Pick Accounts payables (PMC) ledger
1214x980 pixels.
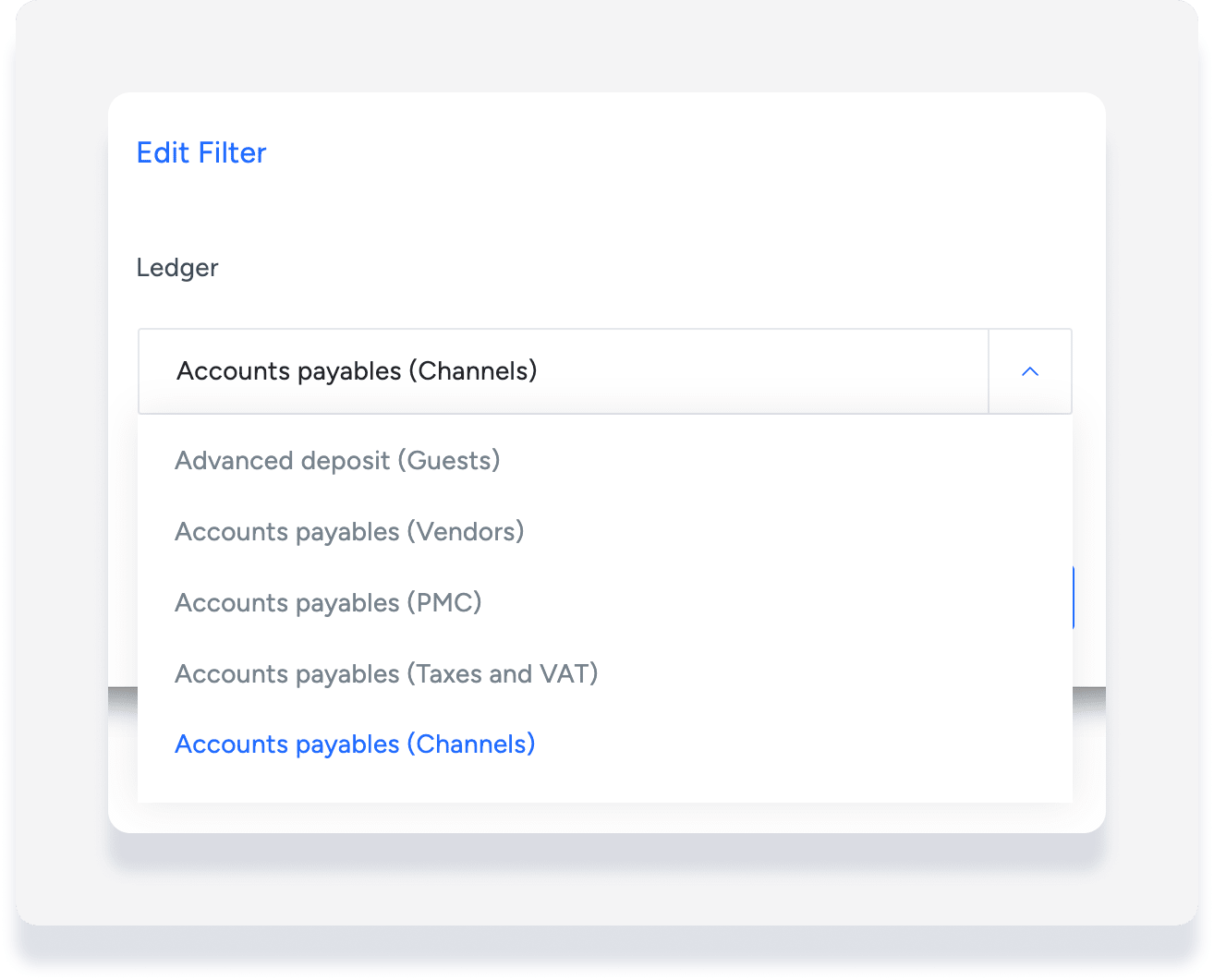[328, 602]
